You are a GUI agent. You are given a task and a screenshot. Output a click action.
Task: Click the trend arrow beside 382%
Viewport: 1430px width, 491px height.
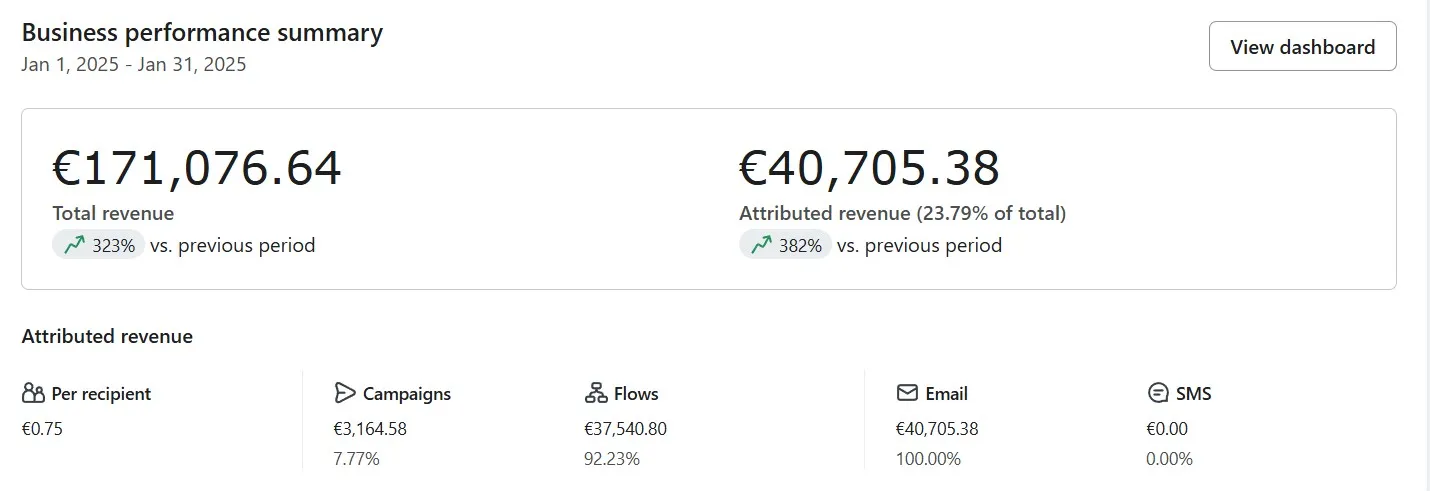(x=761, y=245)
